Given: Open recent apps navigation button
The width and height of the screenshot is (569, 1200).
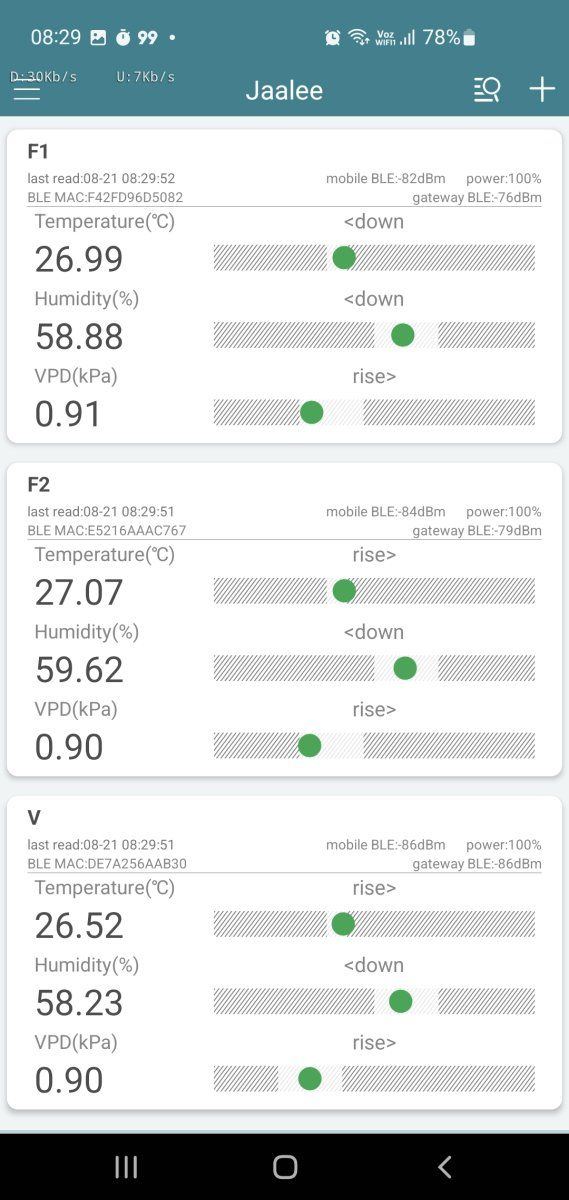Looking at the screenshot, I should pos(126,1166).
